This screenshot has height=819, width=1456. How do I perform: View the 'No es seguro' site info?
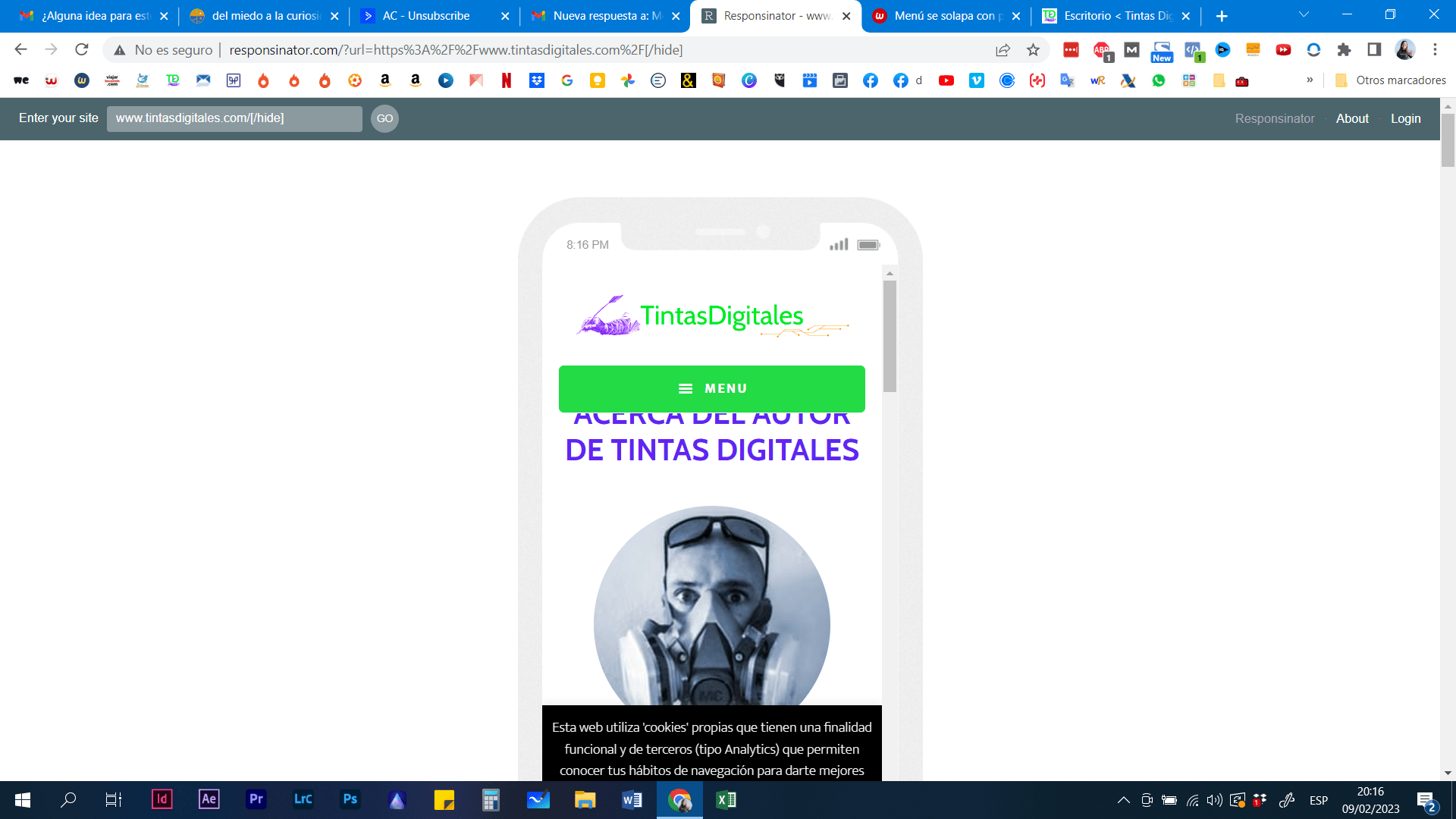click(x=163, y=50)
